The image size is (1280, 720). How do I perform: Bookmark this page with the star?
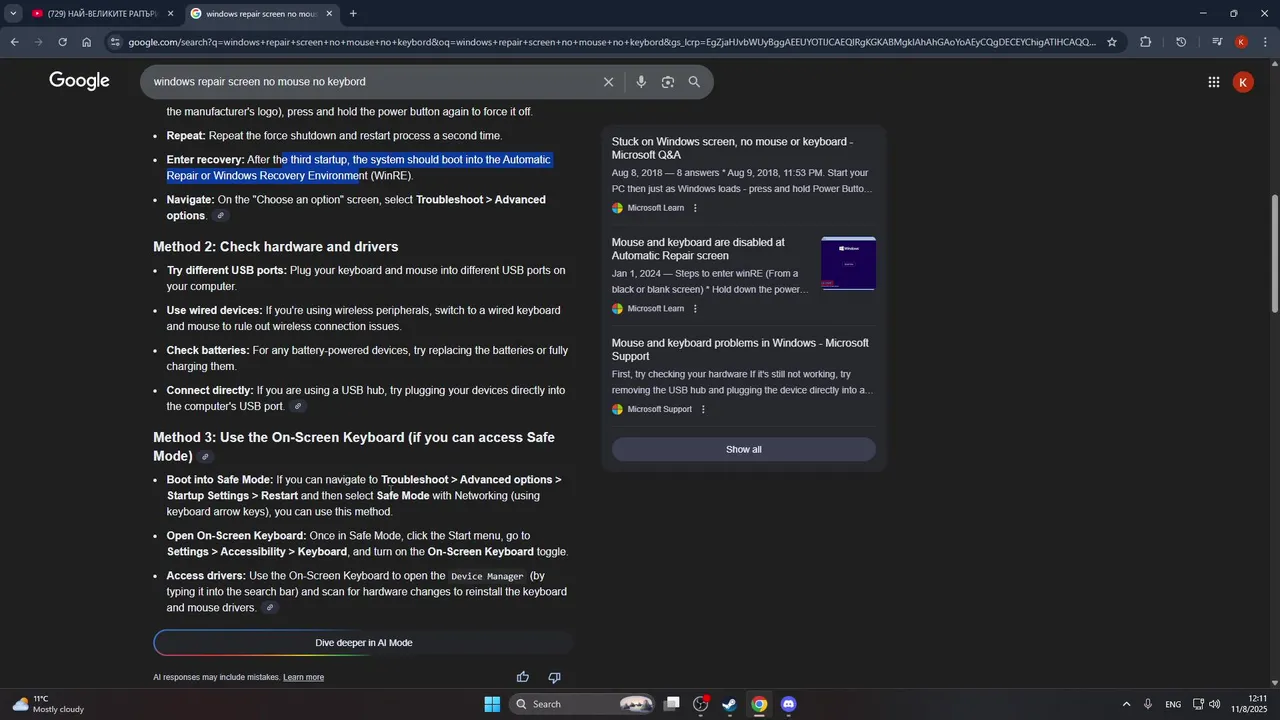(1112, 42)
